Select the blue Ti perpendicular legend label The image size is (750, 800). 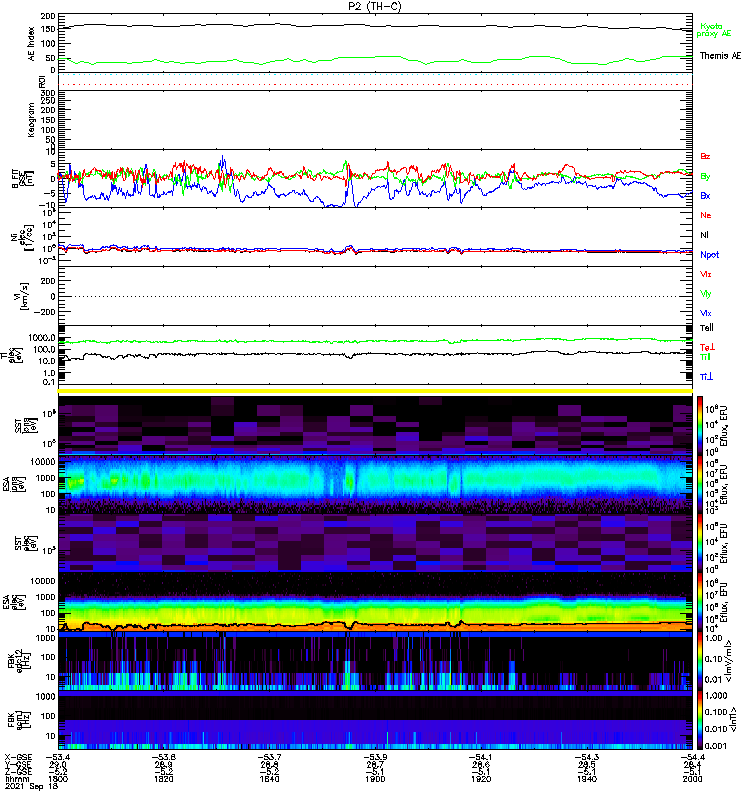pos(706,377)
